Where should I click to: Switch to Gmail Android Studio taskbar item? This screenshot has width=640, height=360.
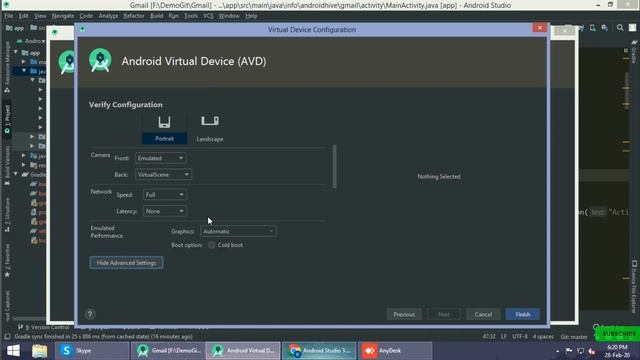(x=168, y=351)
